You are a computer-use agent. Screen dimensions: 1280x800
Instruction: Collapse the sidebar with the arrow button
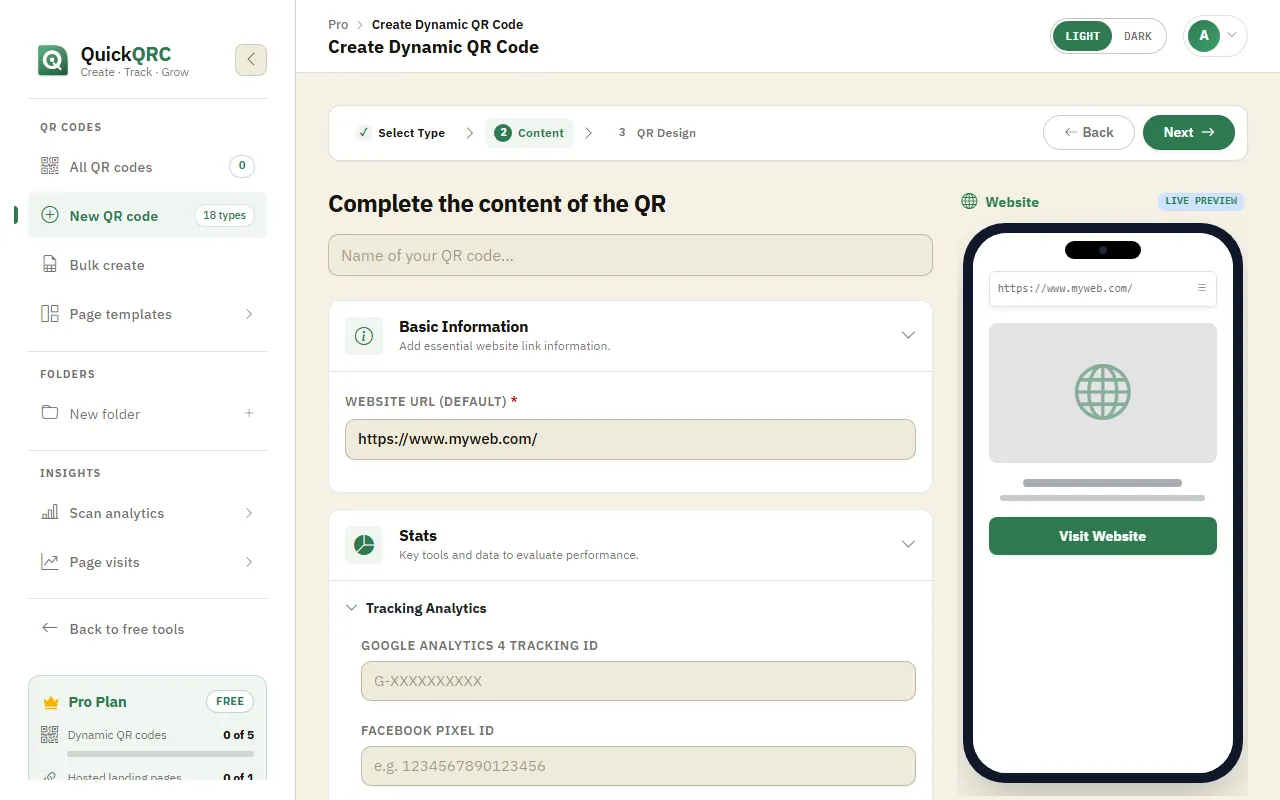(251, 60)
